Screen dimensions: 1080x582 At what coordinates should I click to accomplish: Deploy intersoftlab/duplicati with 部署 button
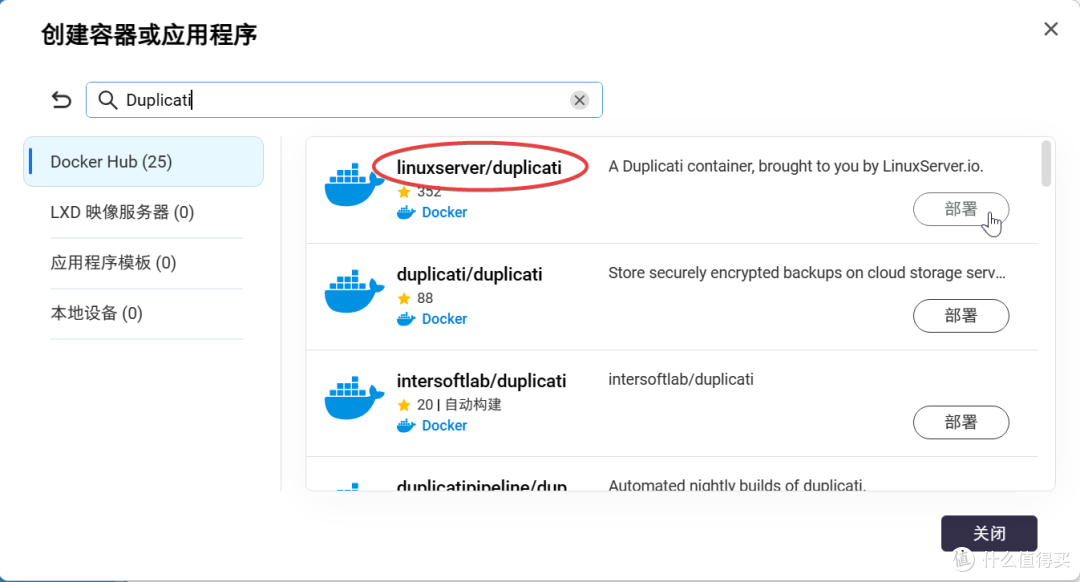pos(961,422)
